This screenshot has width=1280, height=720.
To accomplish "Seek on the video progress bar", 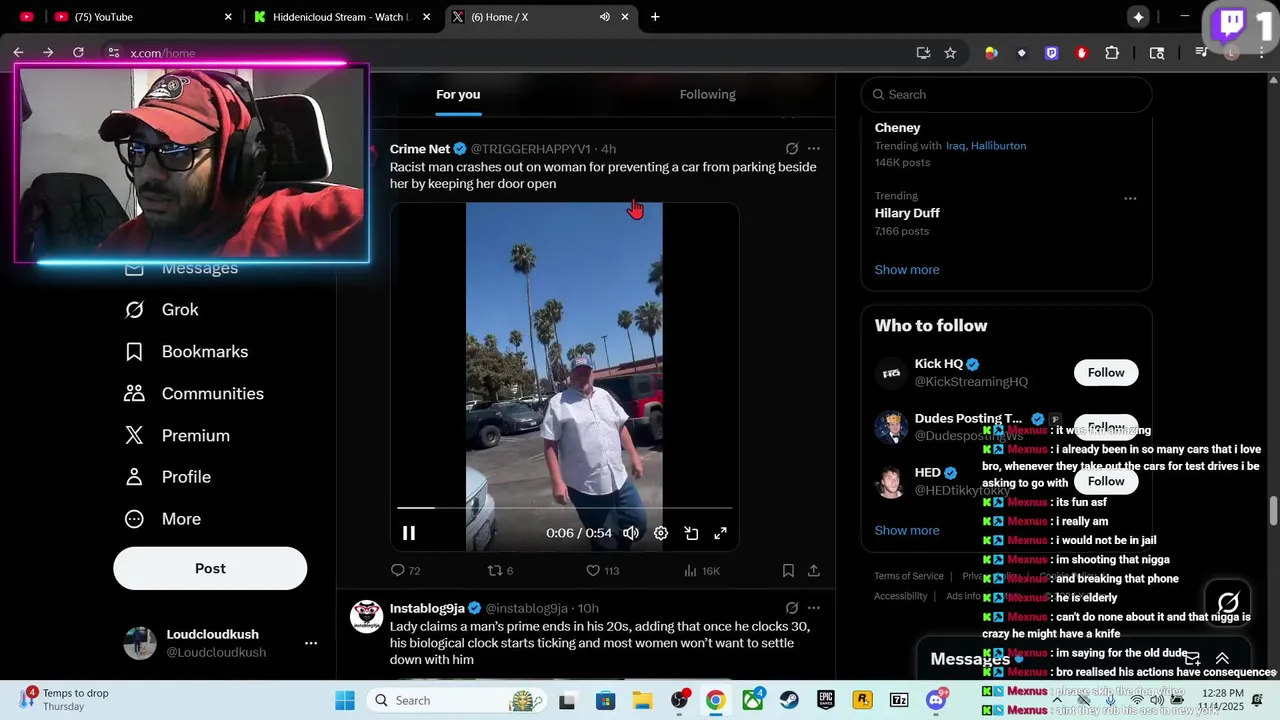I will click(565, 508).
